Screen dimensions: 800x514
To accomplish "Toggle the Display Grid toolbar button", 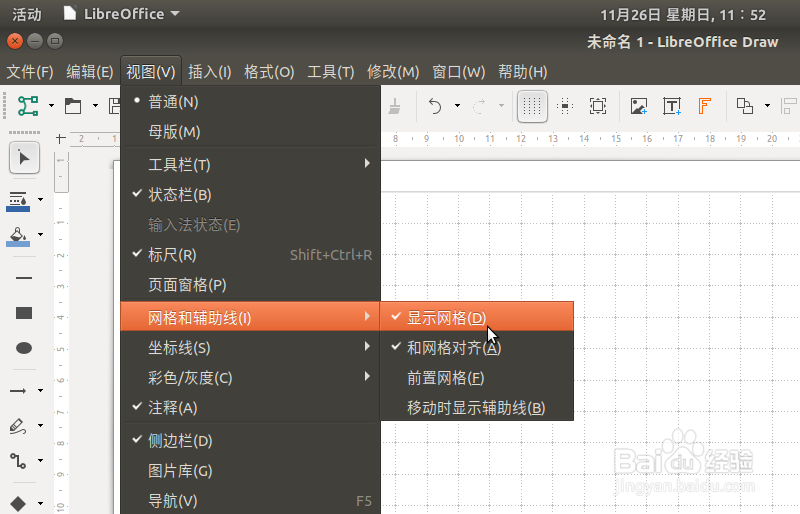I will pos(532,106).
